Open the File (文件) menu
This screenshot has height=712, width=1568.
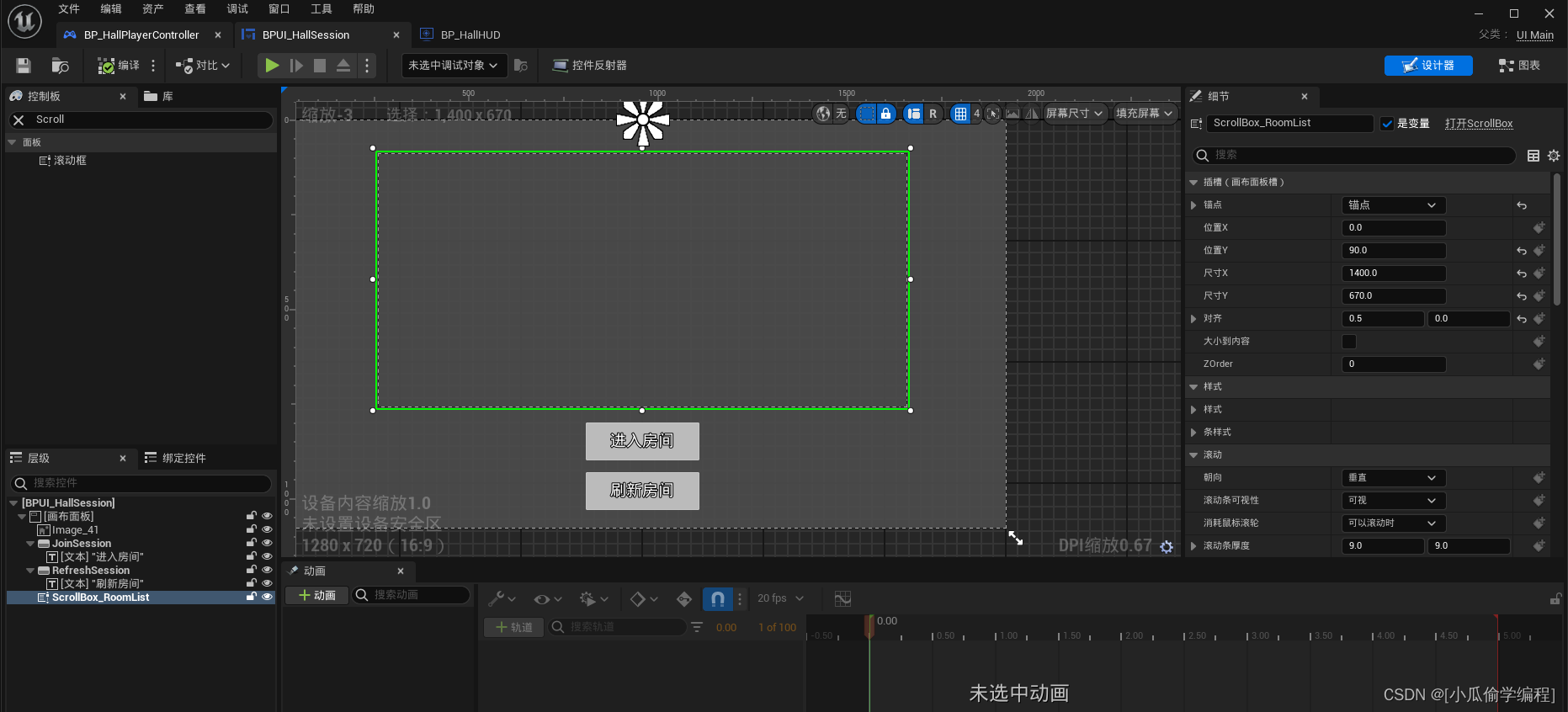point(69,9)
